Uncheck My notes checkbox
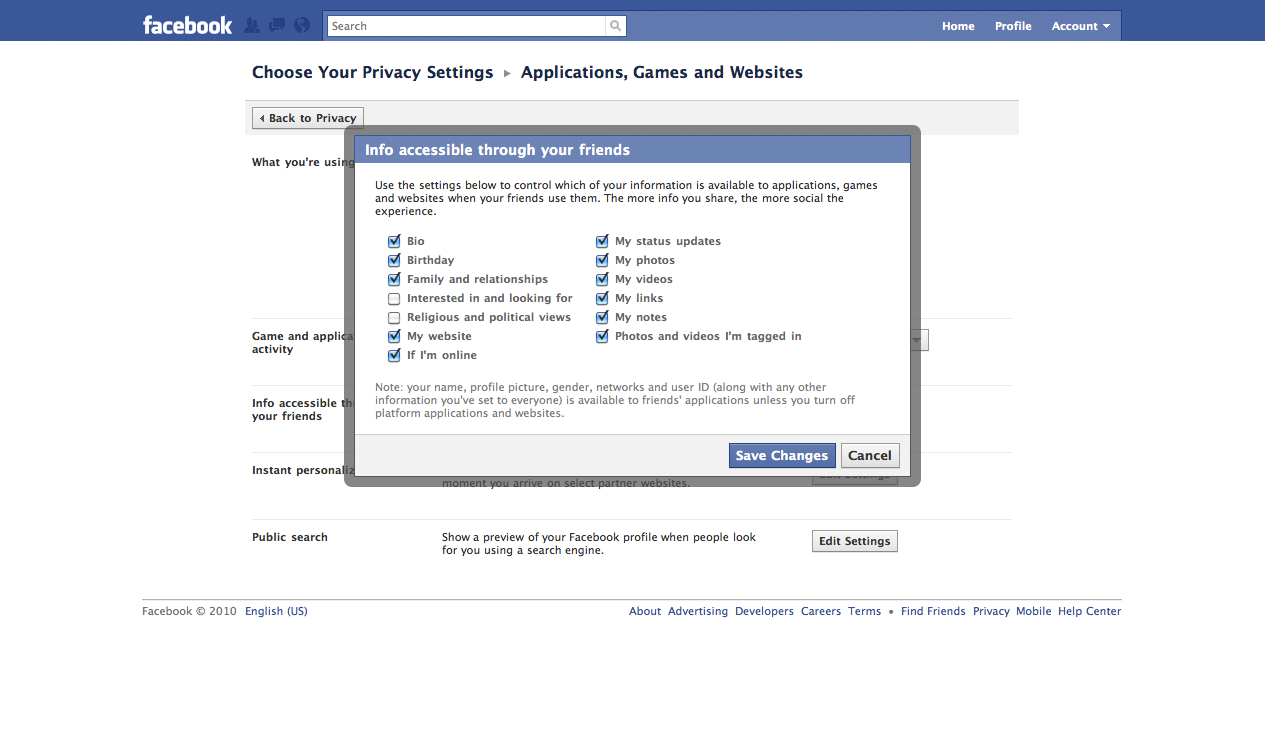This screenshot has width=1265, height=750. coord(602,317)
